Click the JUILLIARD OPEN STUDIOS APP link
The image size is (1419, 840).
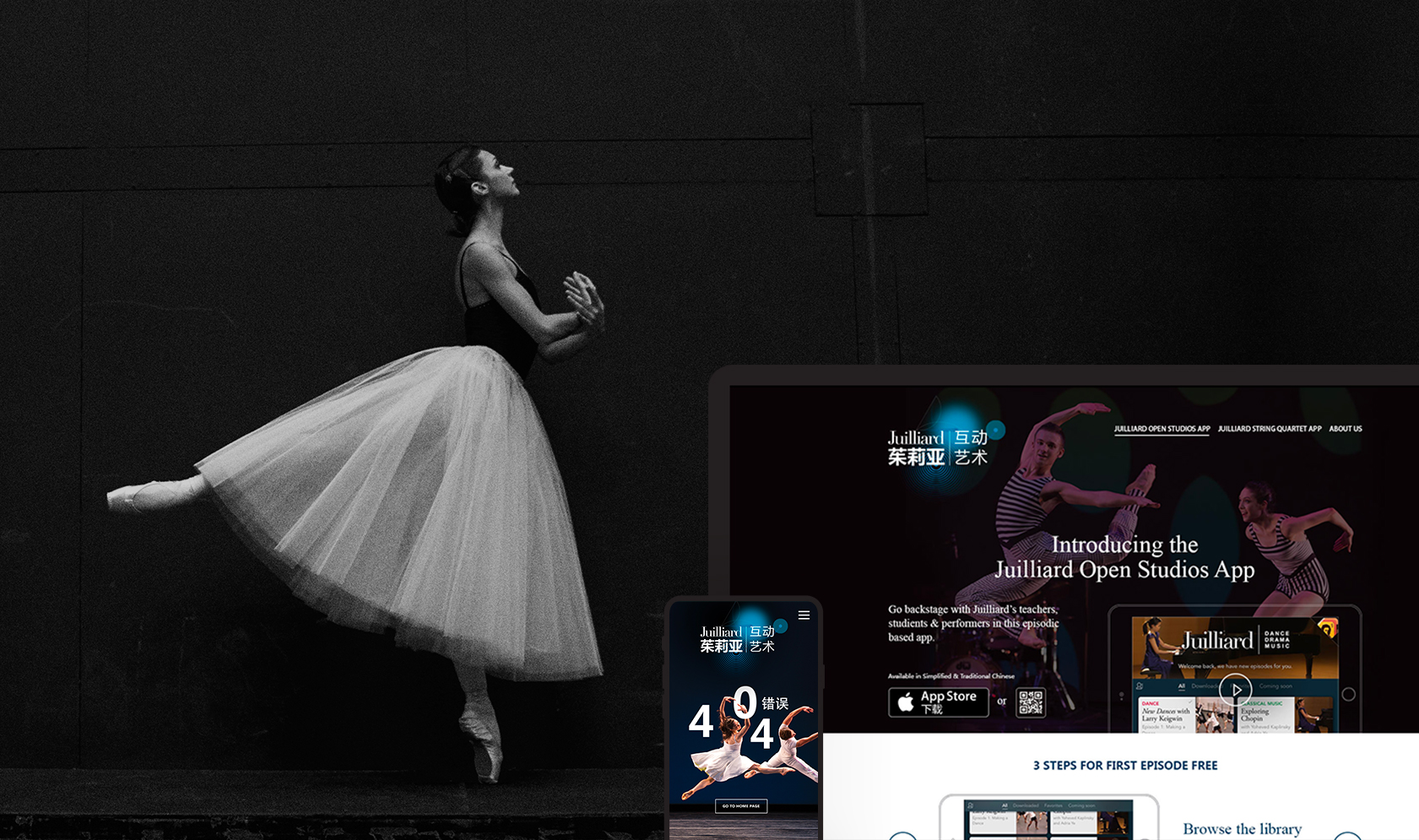coord(1162,429)
